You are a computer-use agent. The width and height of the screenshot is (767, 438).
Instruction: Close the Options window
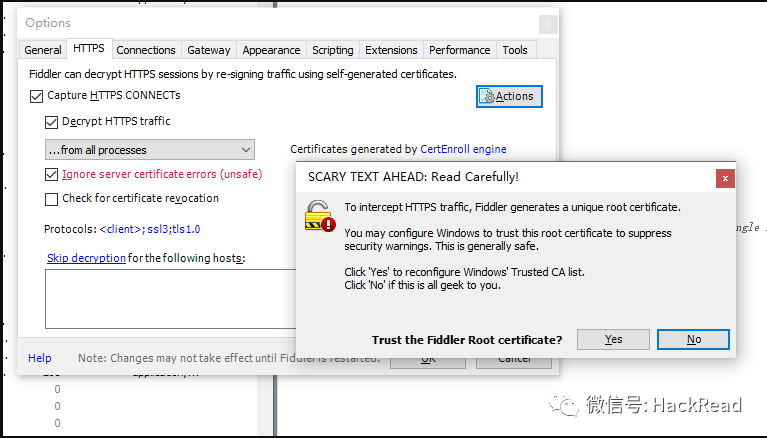tap(548, 24)
